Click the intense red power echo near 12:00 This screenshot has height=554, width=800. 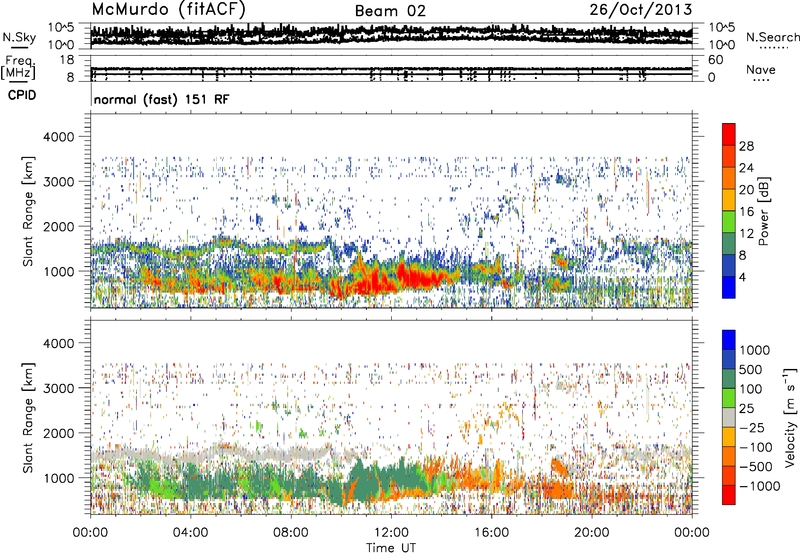pos(414,278)
